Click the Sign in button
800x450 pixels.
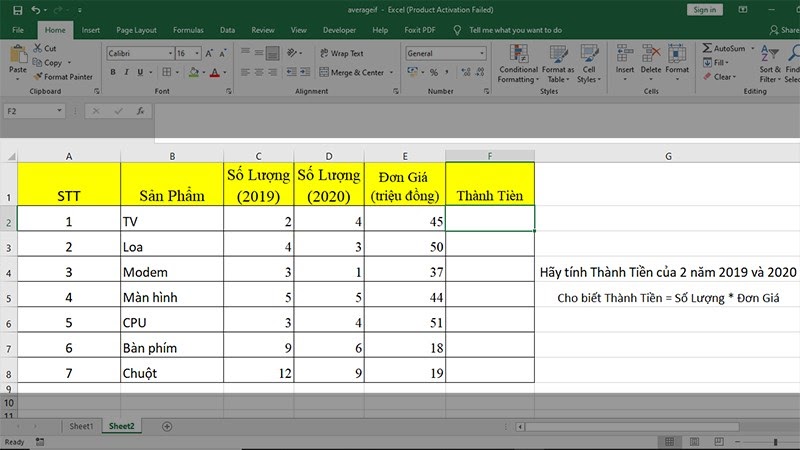705,10
